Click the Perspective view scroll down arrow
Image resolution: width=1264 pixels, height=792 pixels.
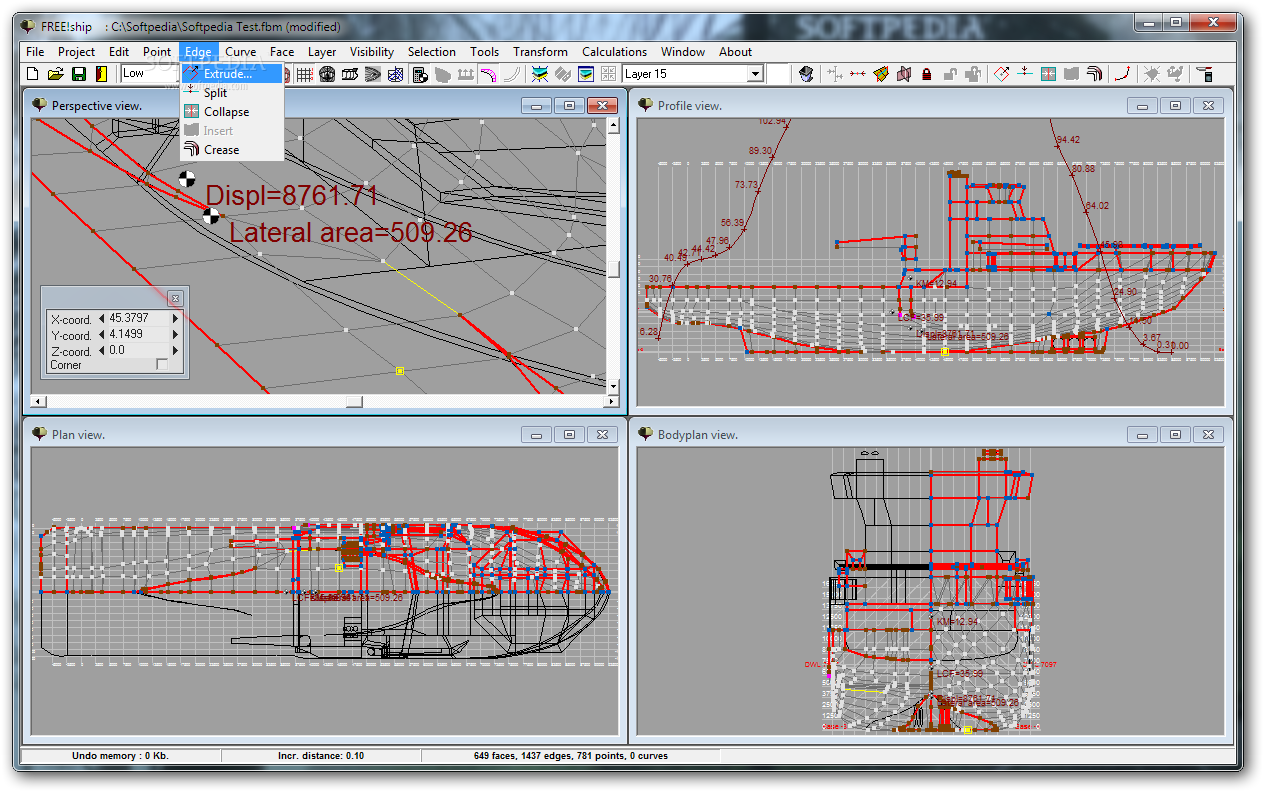click(x=613, y=385)
